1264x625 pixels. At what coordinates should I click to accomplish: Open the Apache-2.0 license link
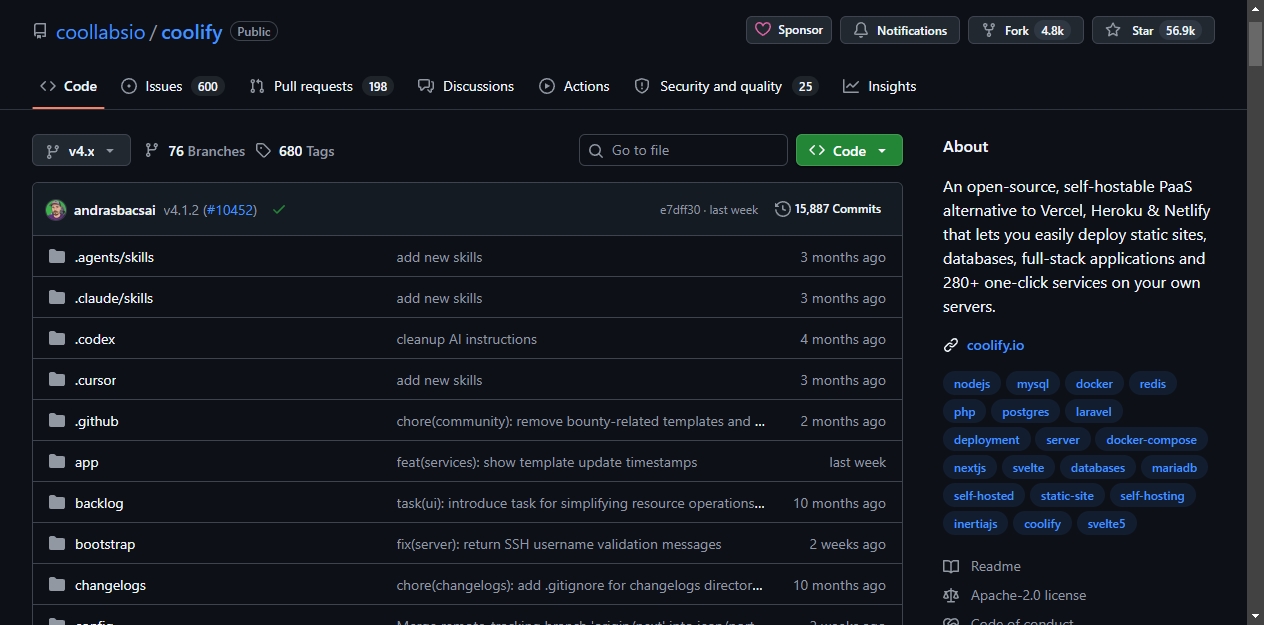(1028, 595)
